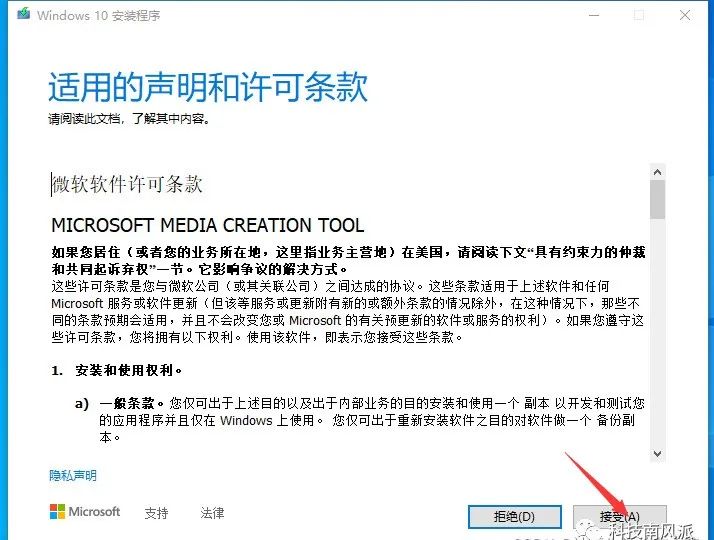Click the license scrollbar up arrow
Screen dimensions: 714x540
[657, 172]
